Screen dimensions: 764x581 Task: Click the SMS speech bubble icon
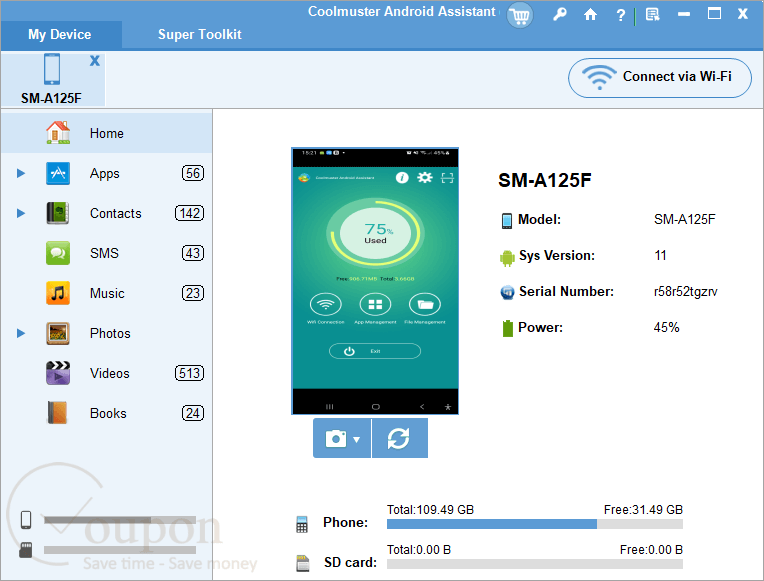pos(58,253)
